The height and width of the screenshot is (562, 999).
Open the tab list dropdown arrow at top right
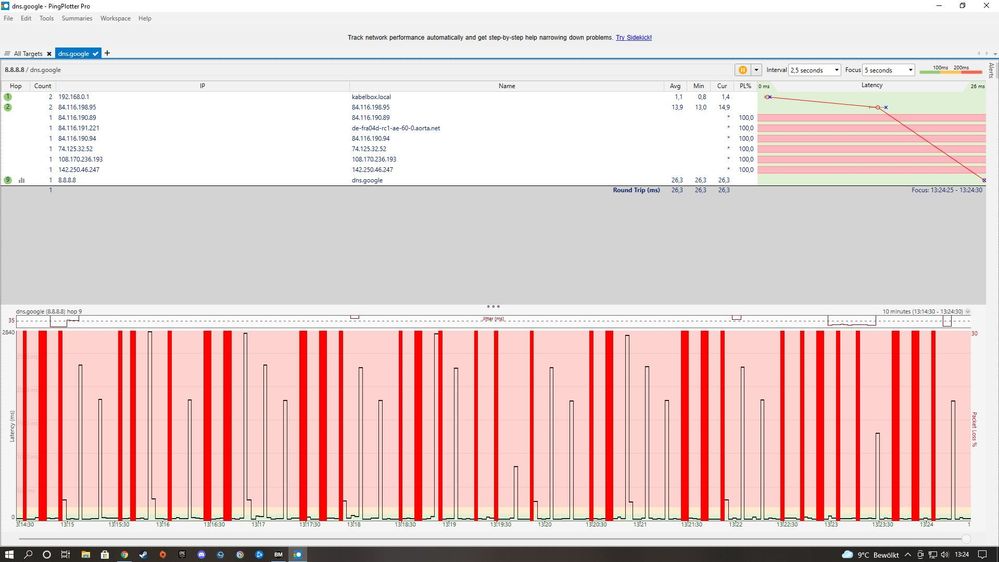point(995,54)
